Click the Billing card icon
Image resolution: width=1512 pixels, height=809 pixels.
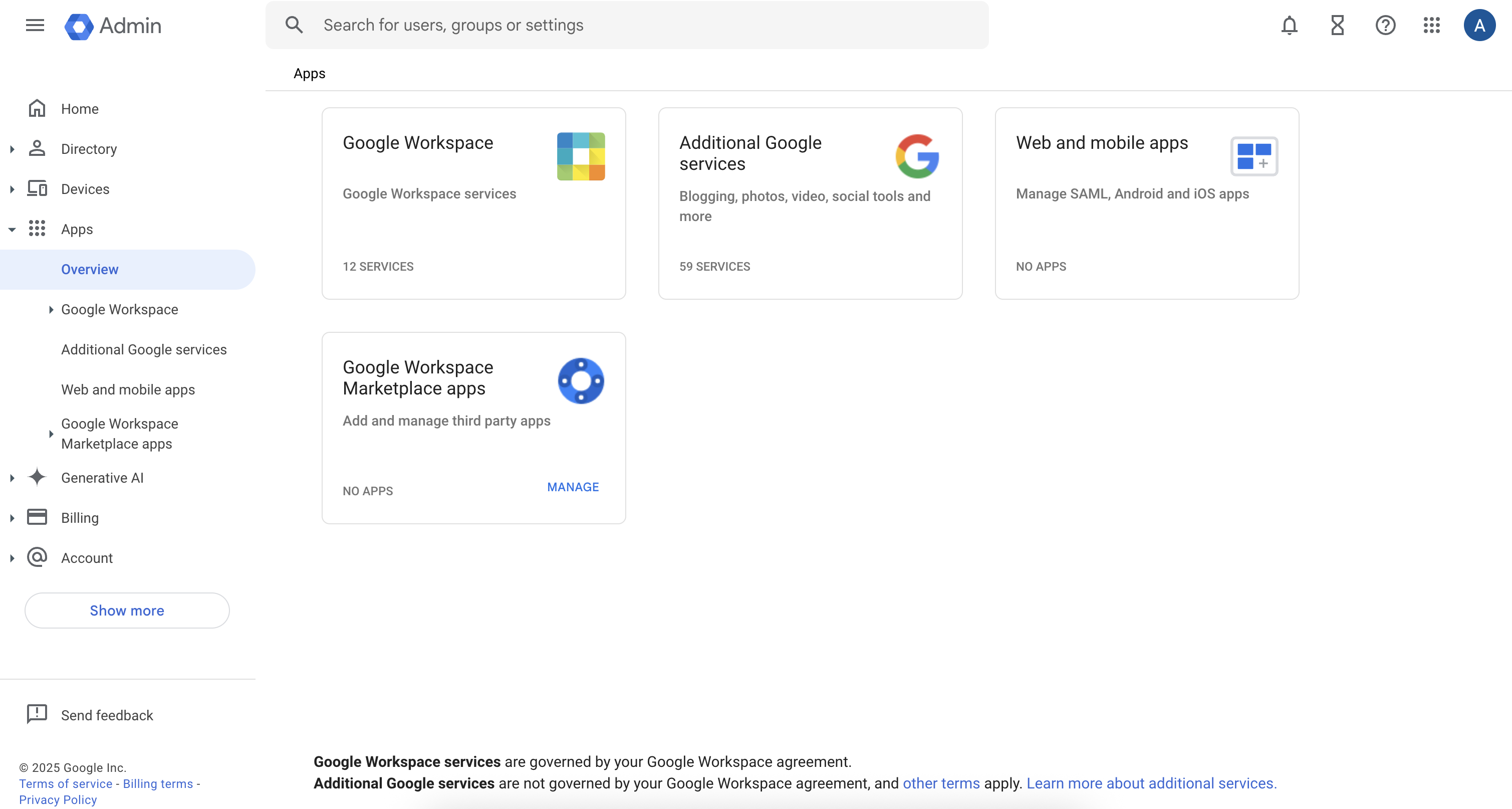37,517
